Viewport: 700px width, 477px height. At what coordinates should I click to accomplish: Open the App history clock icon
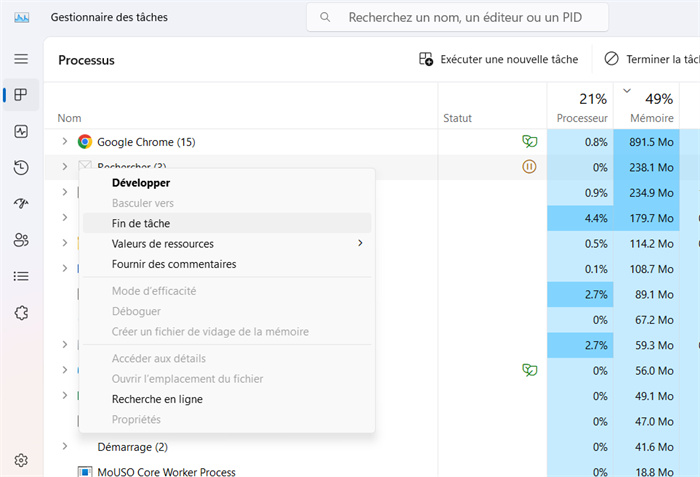tap(21, 167)
